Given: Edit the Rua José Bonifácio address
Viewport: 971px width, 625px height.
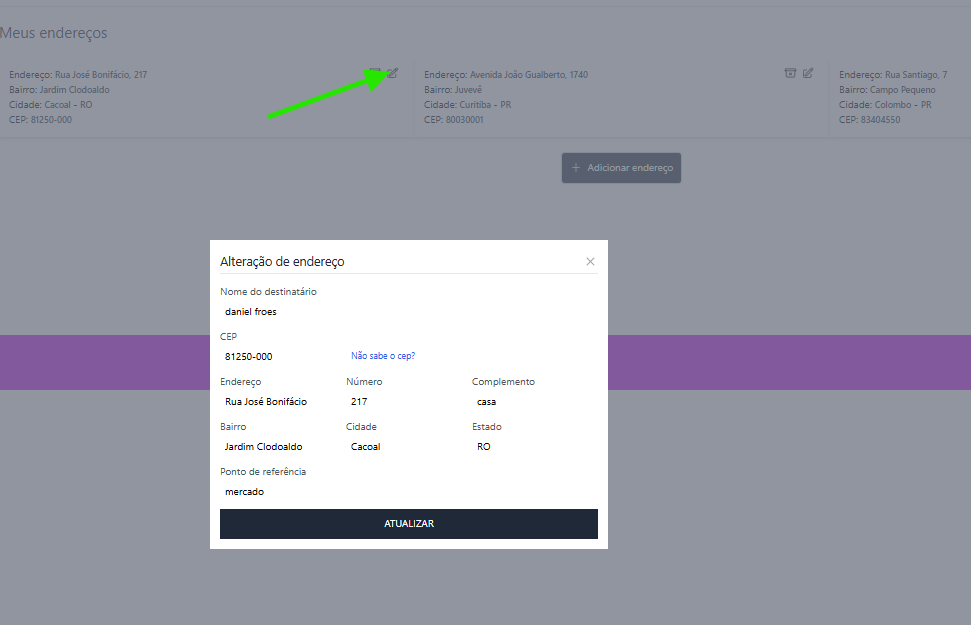Looking at the screenshot, I should pos(393,73).
